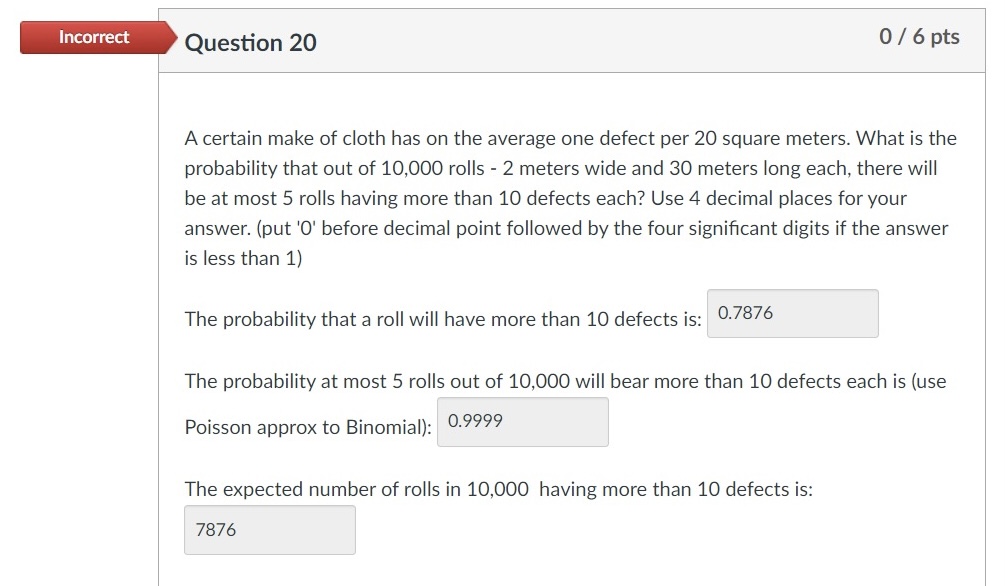Select the value 0.7876 in its field

pyautogui.click(x=743, y=312)
